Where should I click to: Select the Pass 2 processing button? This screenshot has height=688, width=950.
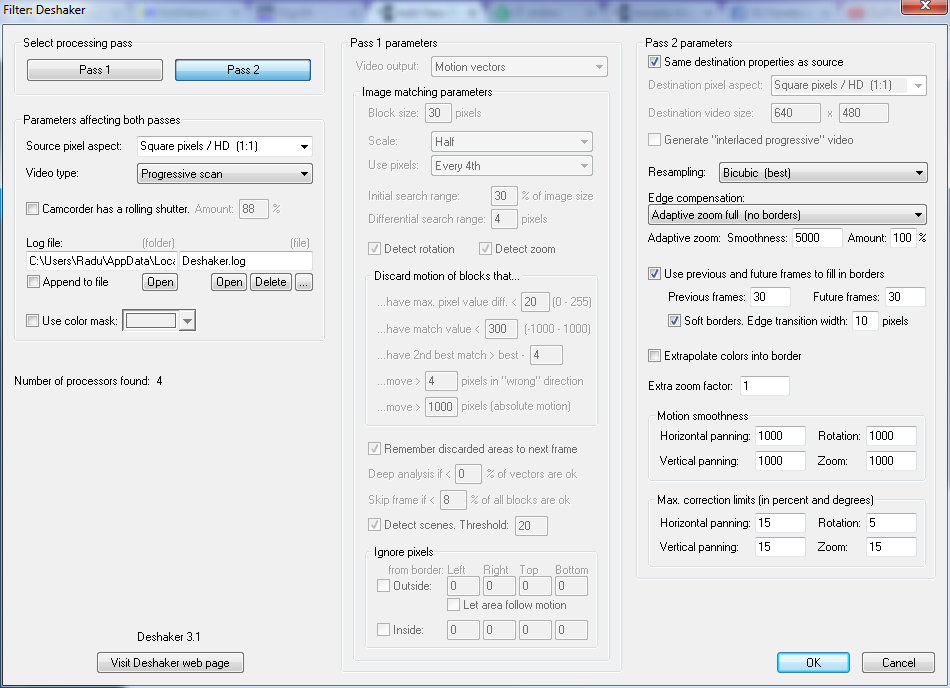pos(243,70)
